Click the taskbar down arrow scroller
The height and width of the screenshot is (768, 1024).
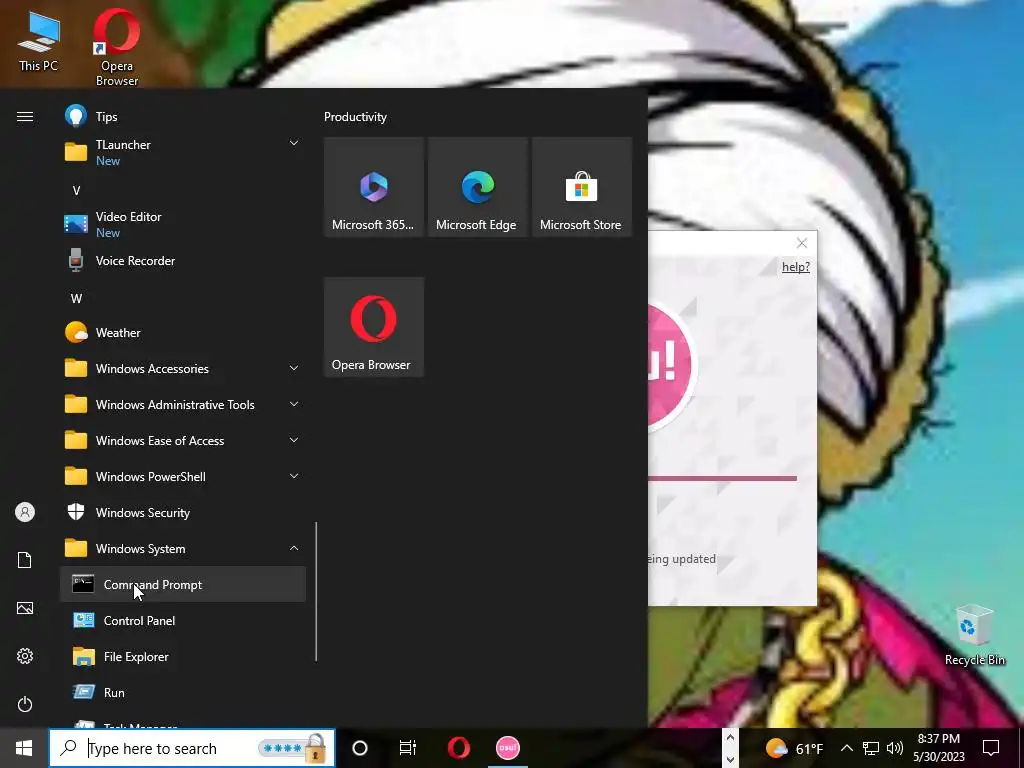click(730, 760)
